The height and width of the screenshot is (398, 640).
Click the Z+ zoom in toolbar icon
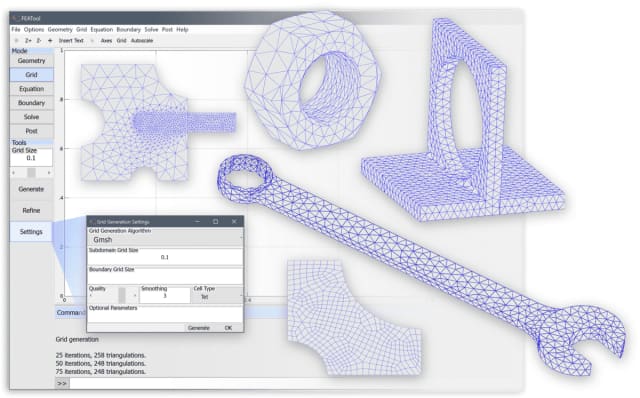pos(28,40)
